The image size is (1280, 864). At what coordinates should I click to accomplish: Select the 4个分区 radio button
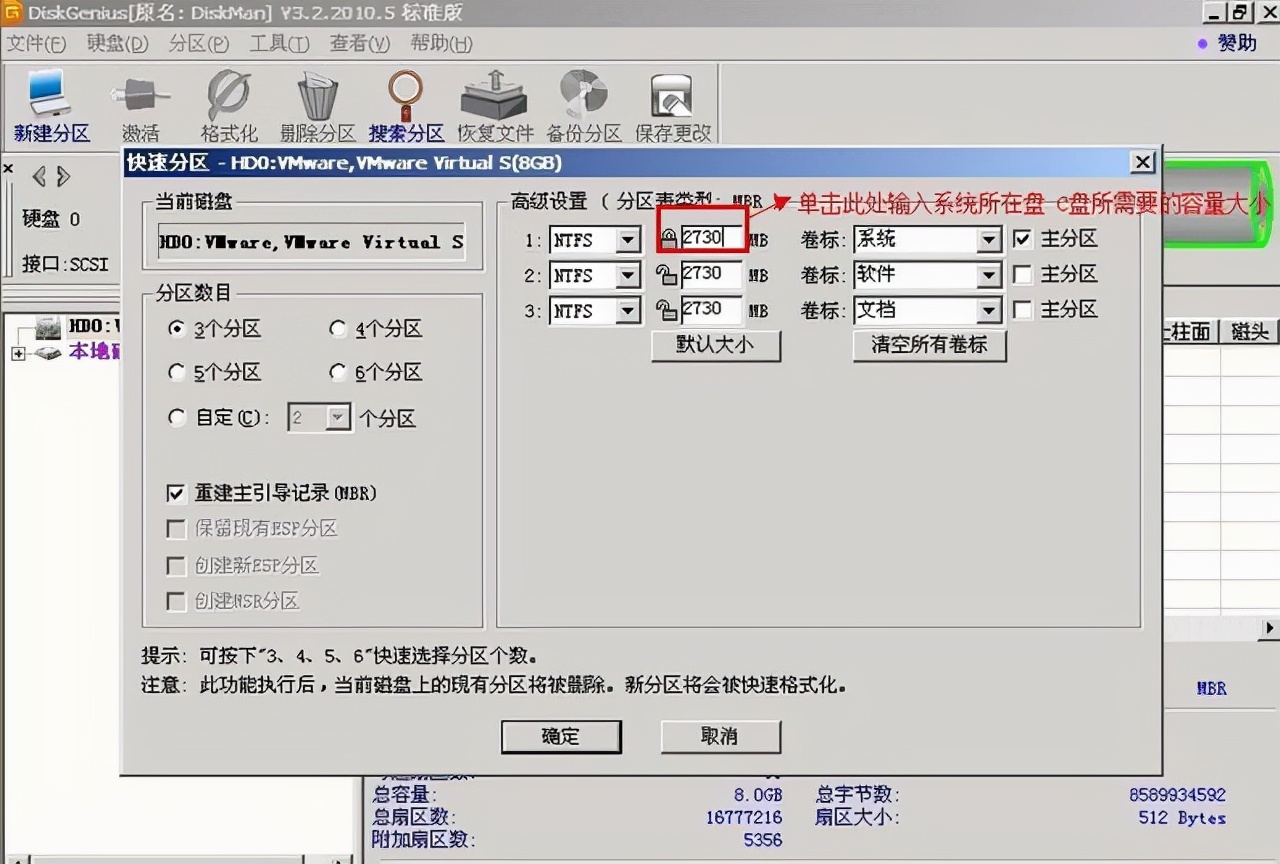coord(338,329)
